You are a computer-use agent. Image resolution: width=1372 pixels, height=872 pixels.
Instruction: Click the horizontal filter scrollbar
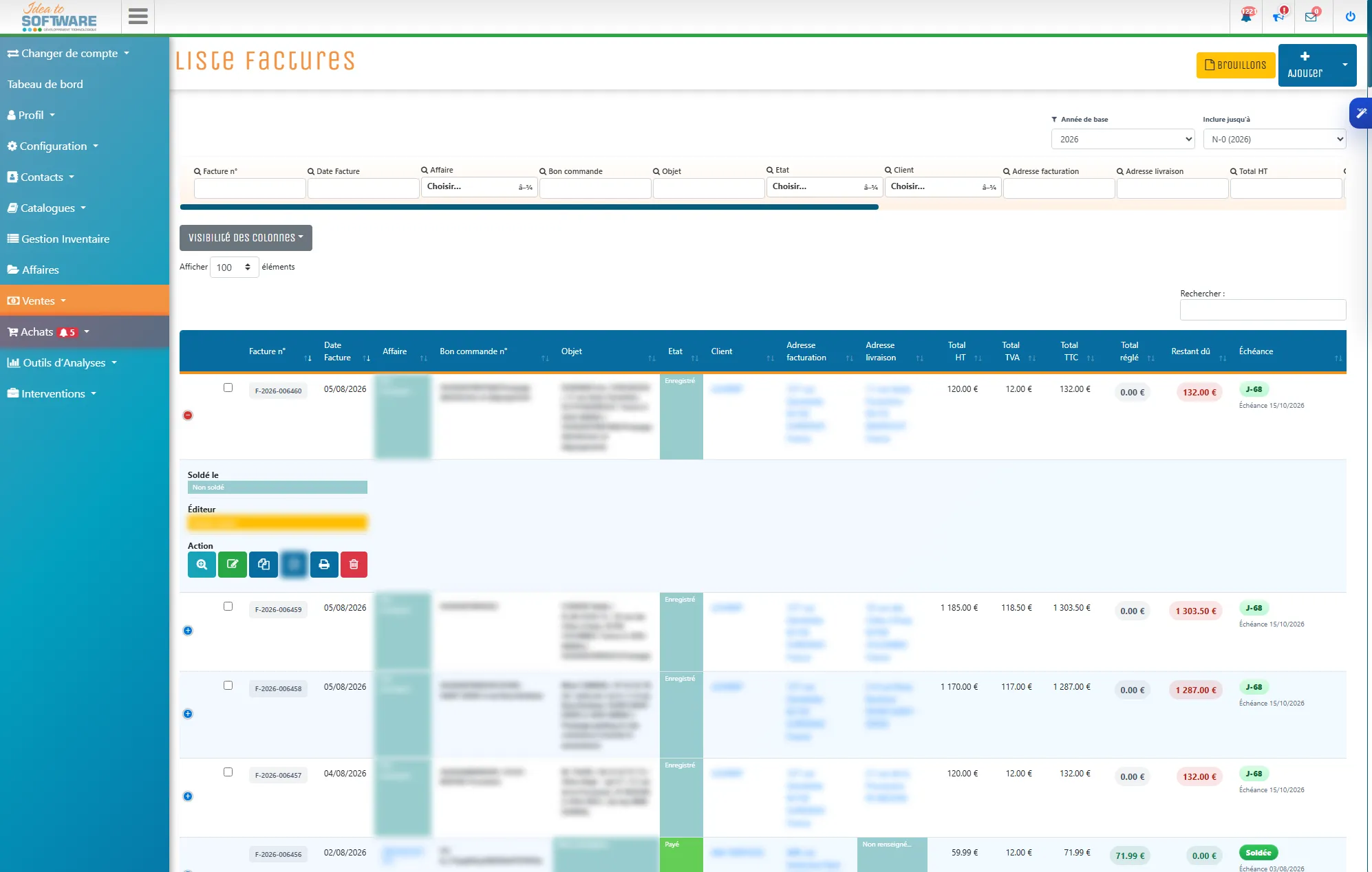[529, 207]
